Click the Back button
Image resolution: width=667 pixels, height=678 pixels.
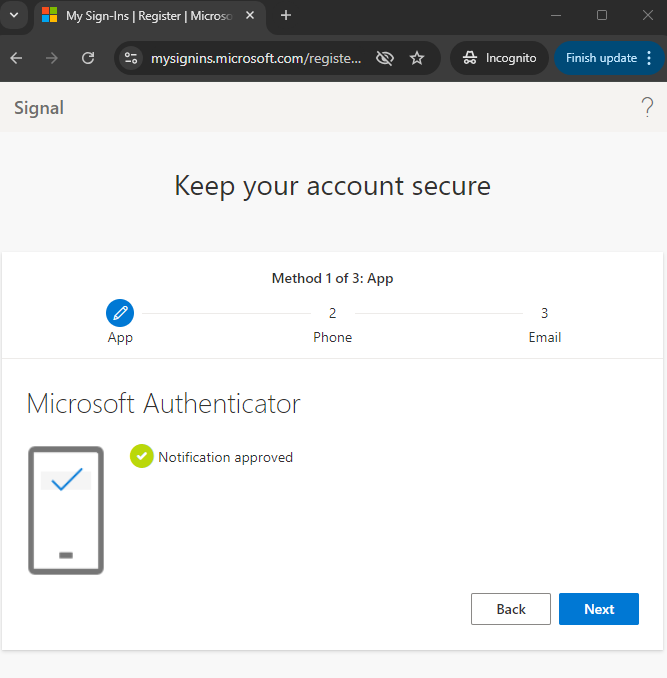pos(511,609)
